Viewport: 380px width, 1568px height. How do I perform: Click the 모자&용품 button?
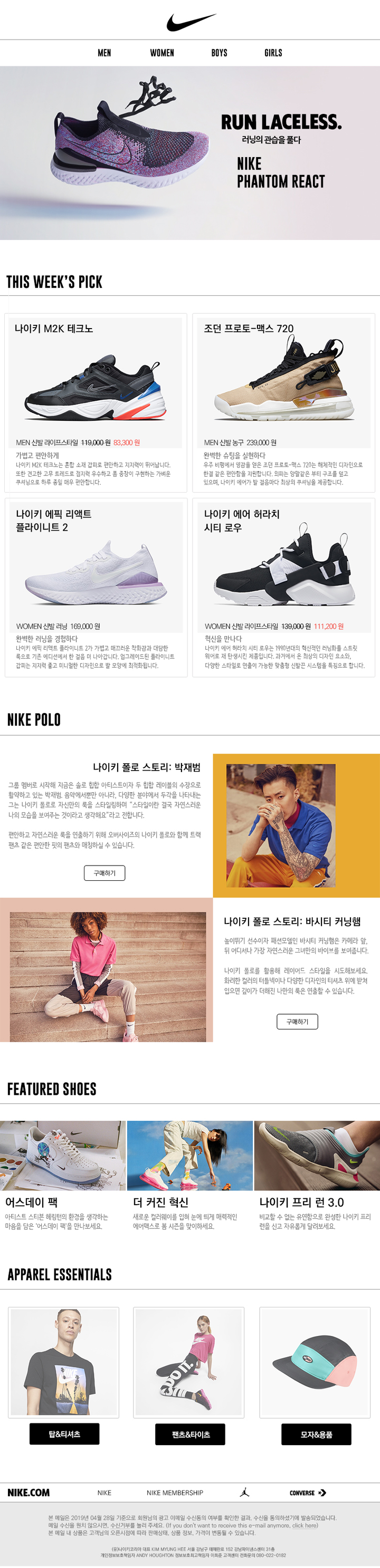(x=316, y=1434)
